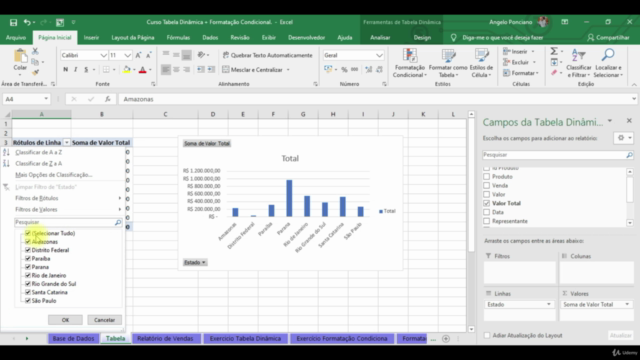
Task: Uncheck Rio de Janeiro filter item
Action: click(28, 276)
